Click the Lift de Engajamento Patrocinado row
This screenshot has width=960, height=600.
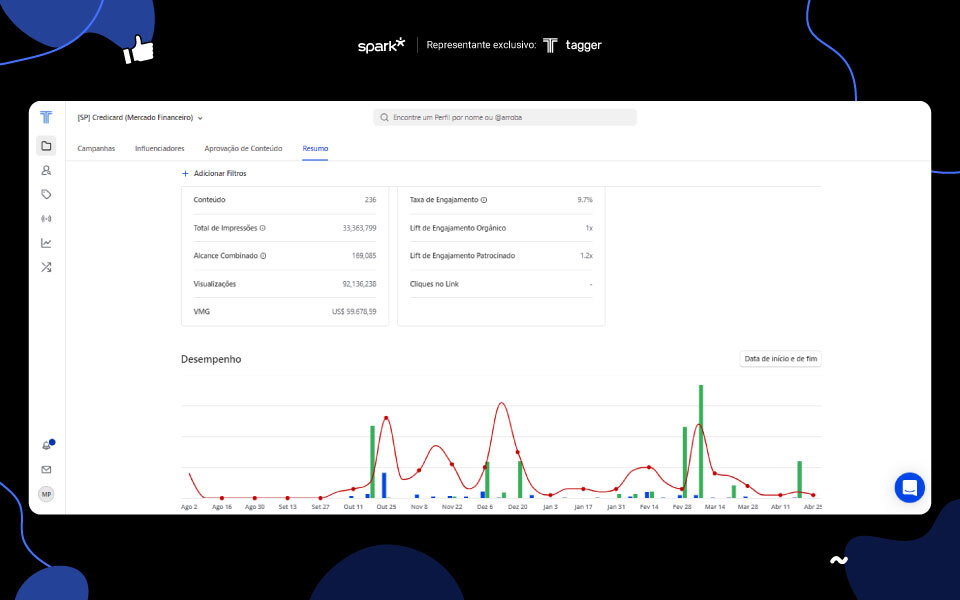pyautogui.click(x=501, y=256)
